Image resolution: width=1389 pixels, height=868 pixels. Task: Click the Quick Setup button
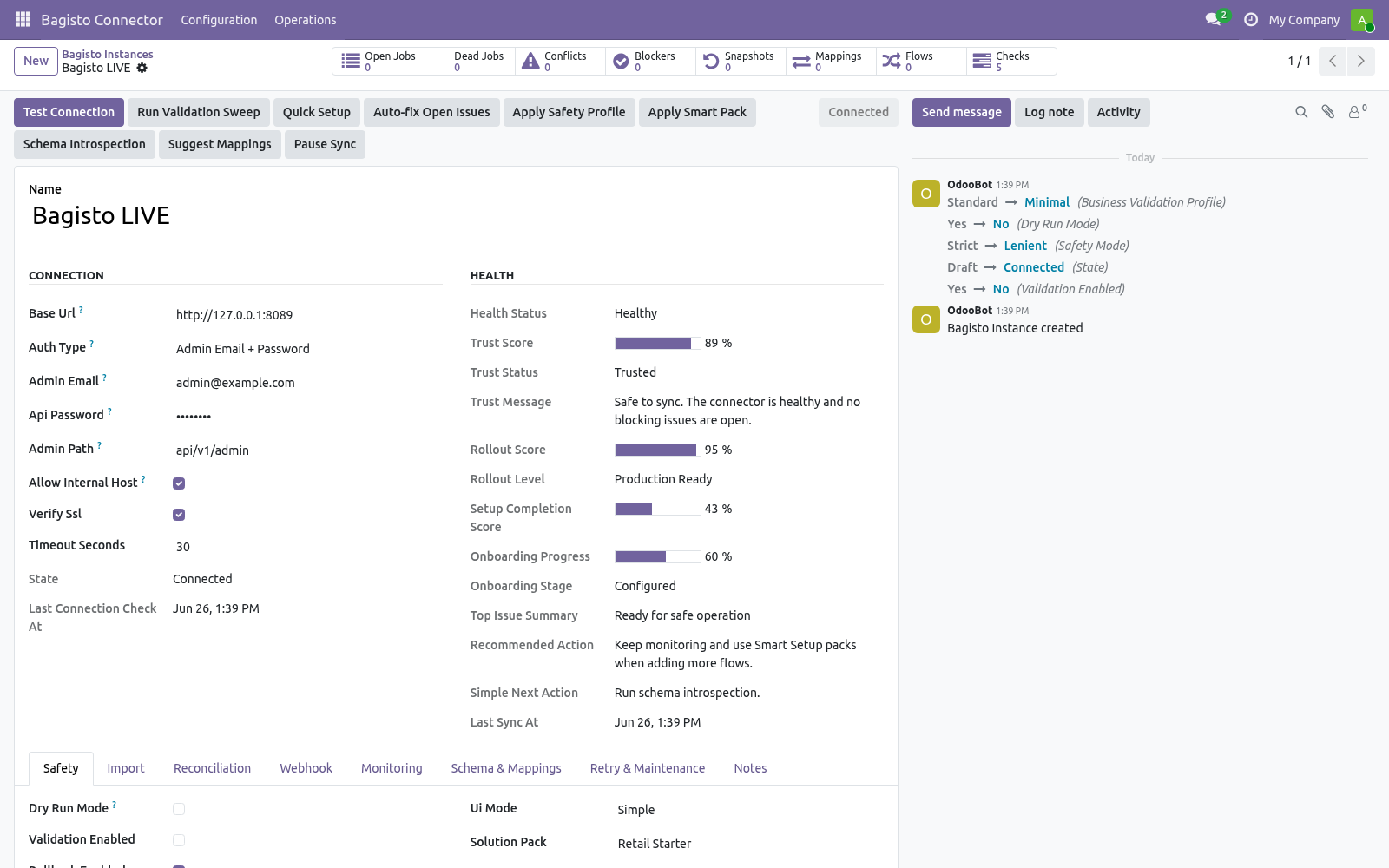point(317,112)
